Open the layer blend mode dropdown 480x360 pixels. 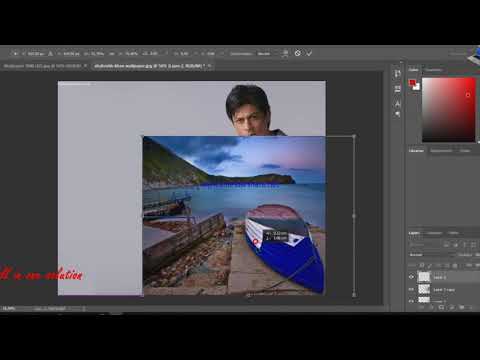[432, 255]
